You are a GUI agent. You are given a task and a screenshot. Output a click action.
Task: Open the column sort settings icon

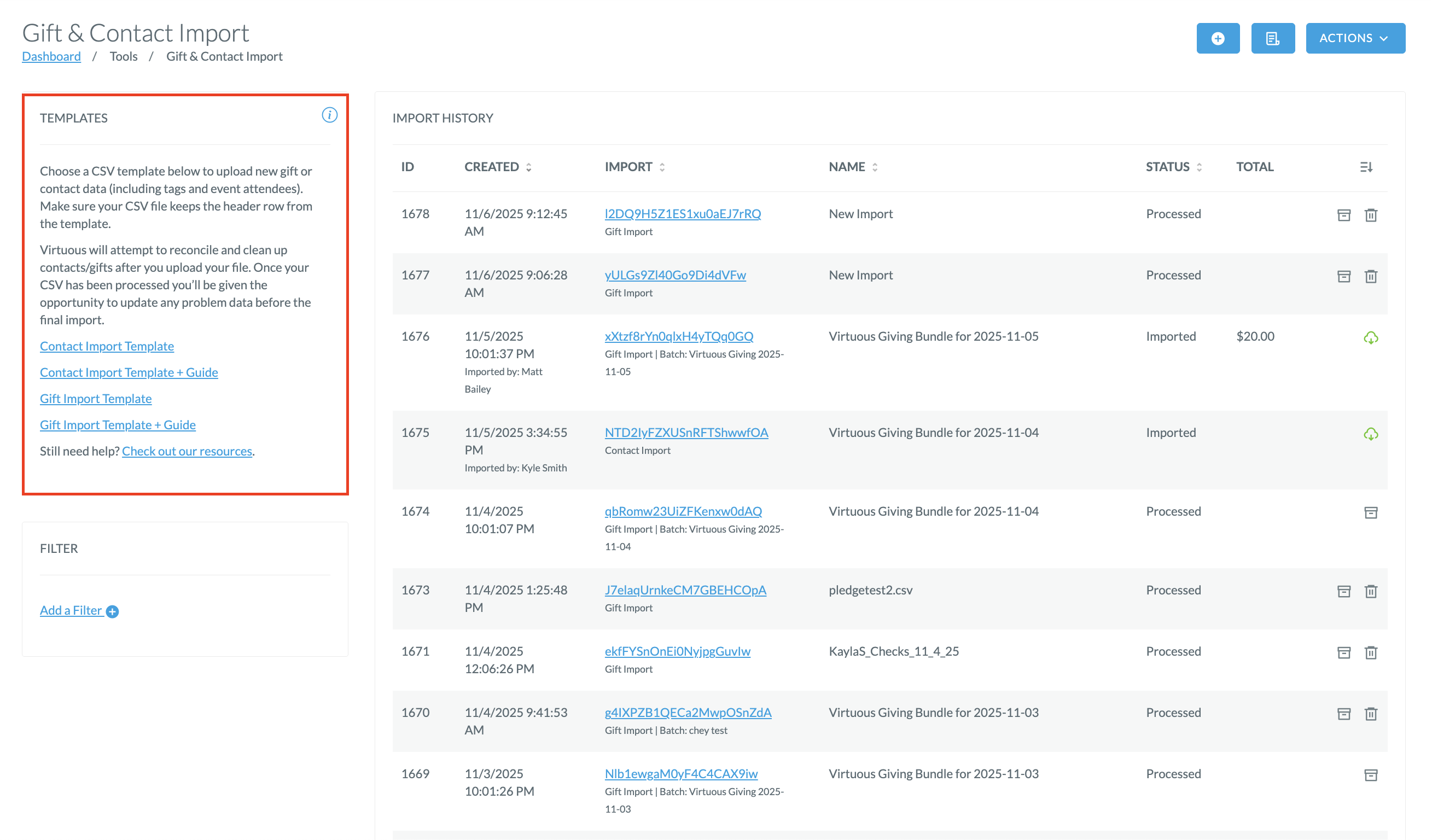[1366, 167]
